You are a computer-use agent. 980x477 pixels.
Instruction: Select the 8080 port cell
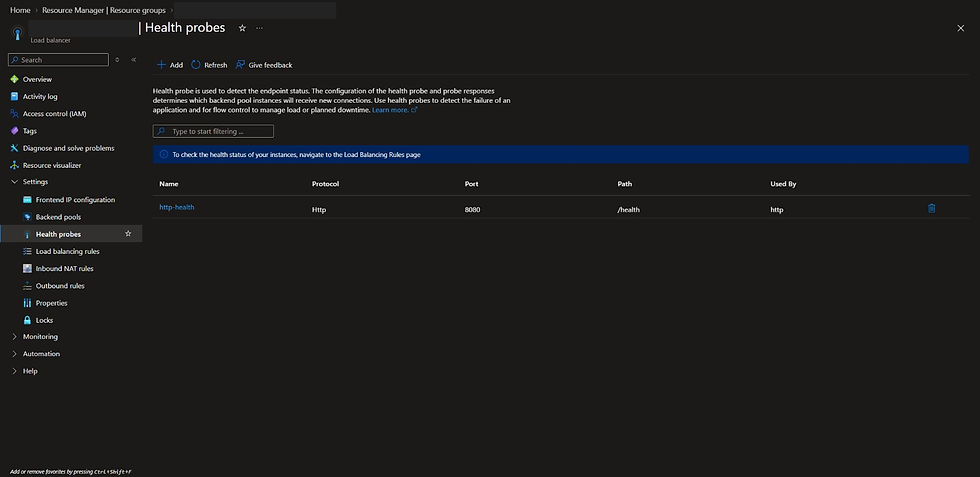pos(472,209)
